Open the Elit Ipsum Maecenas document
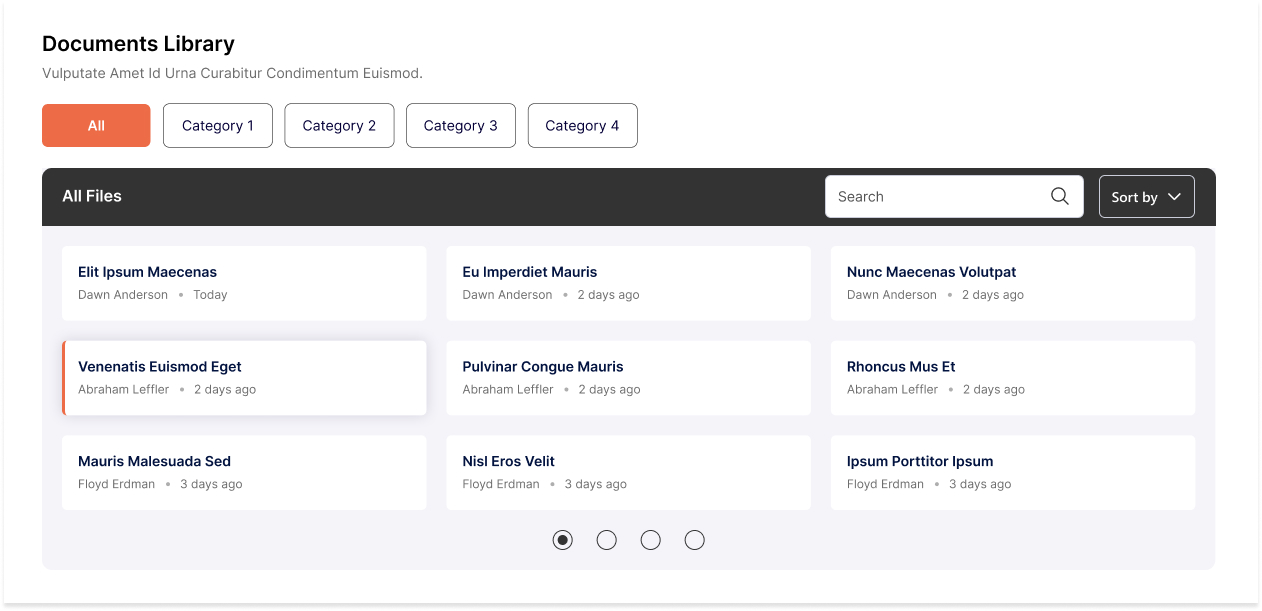The image size is (1262, 611). point(244,283)
